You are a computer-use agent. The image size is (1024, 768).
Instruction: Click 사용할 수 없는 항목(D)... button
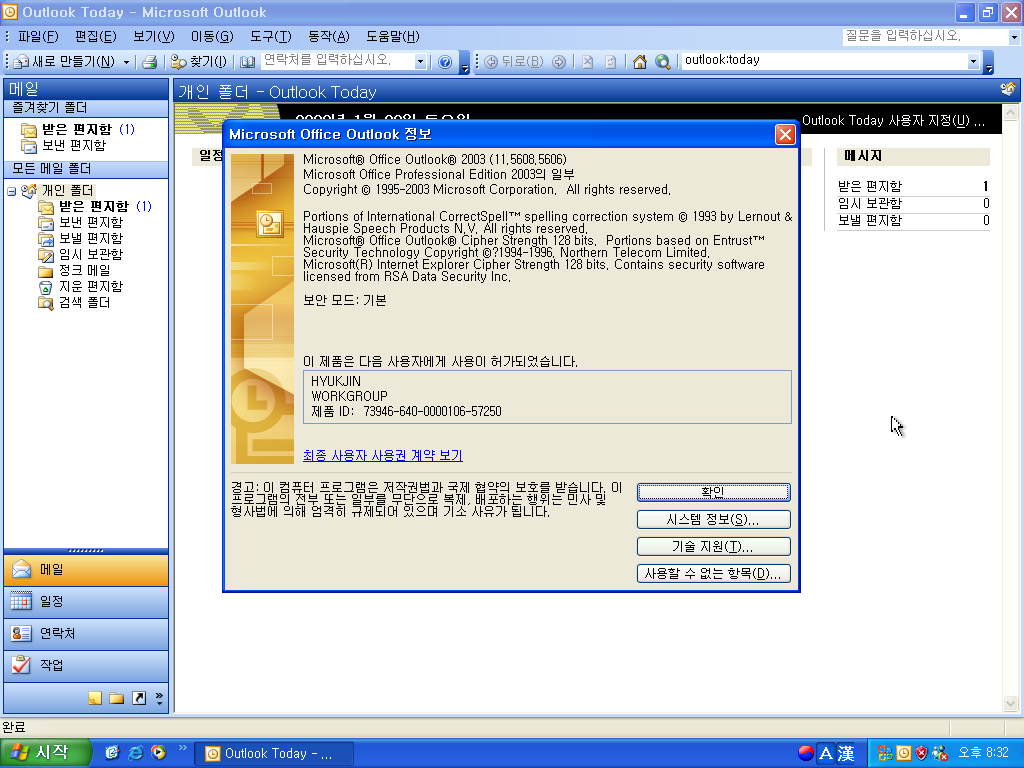(x=713, y=573)
